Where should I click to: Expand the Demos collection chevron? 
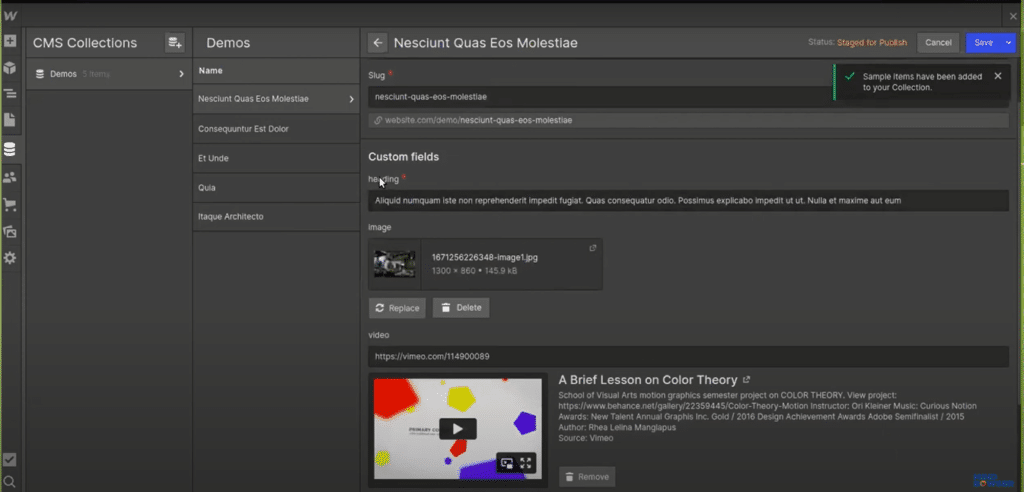point(181,74)
